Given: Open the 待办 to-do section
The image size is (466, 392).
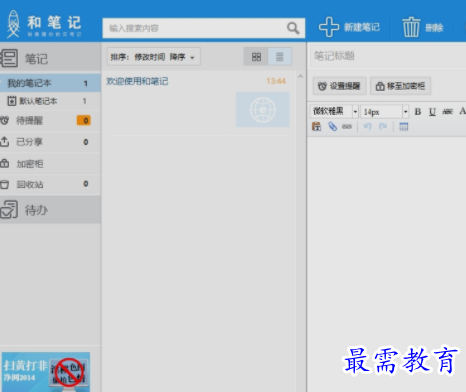Looking at the screenshot, I should tap(50, 210).
